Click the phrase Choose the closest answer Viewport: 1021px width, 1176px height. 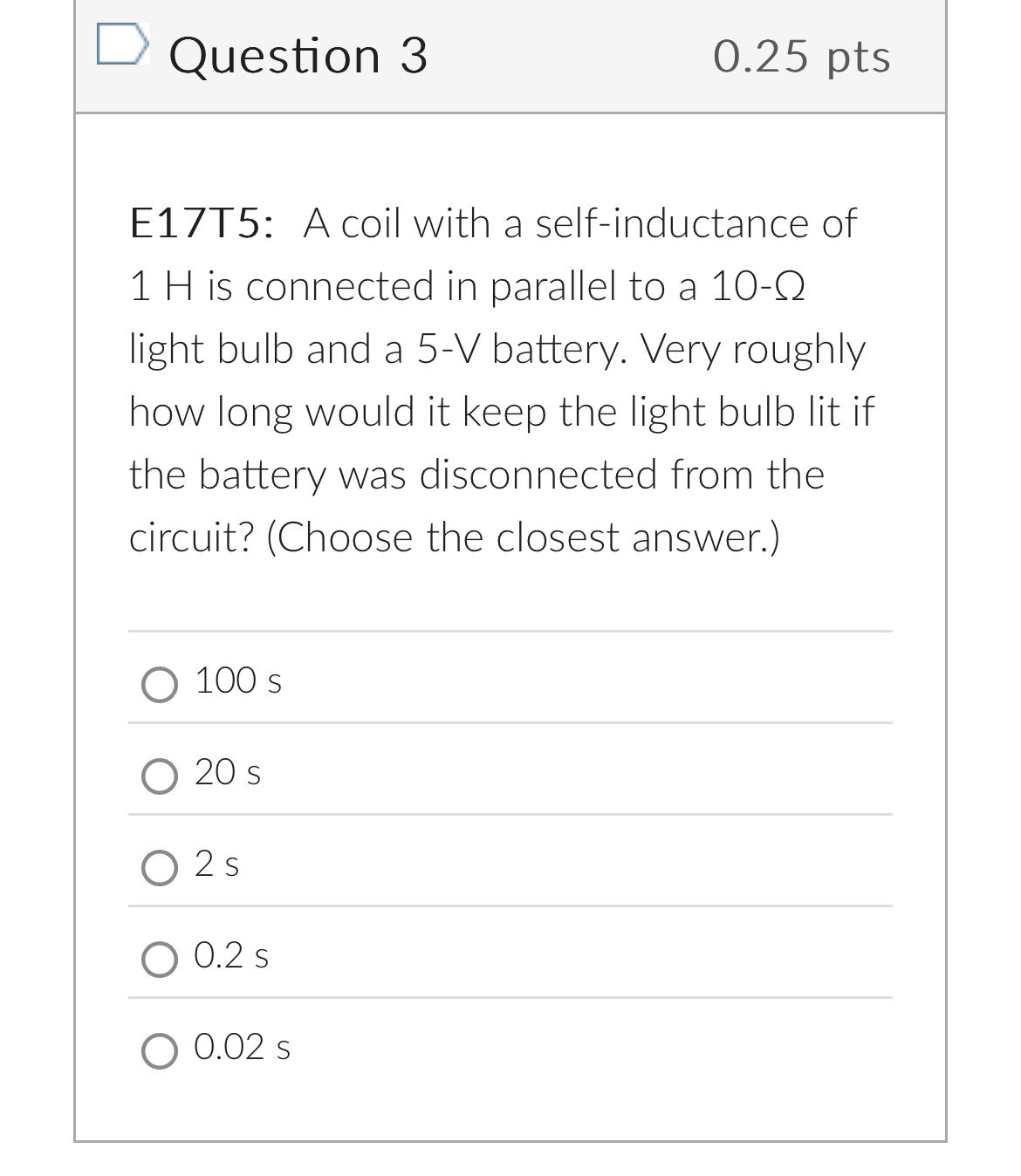coord(524,537)
